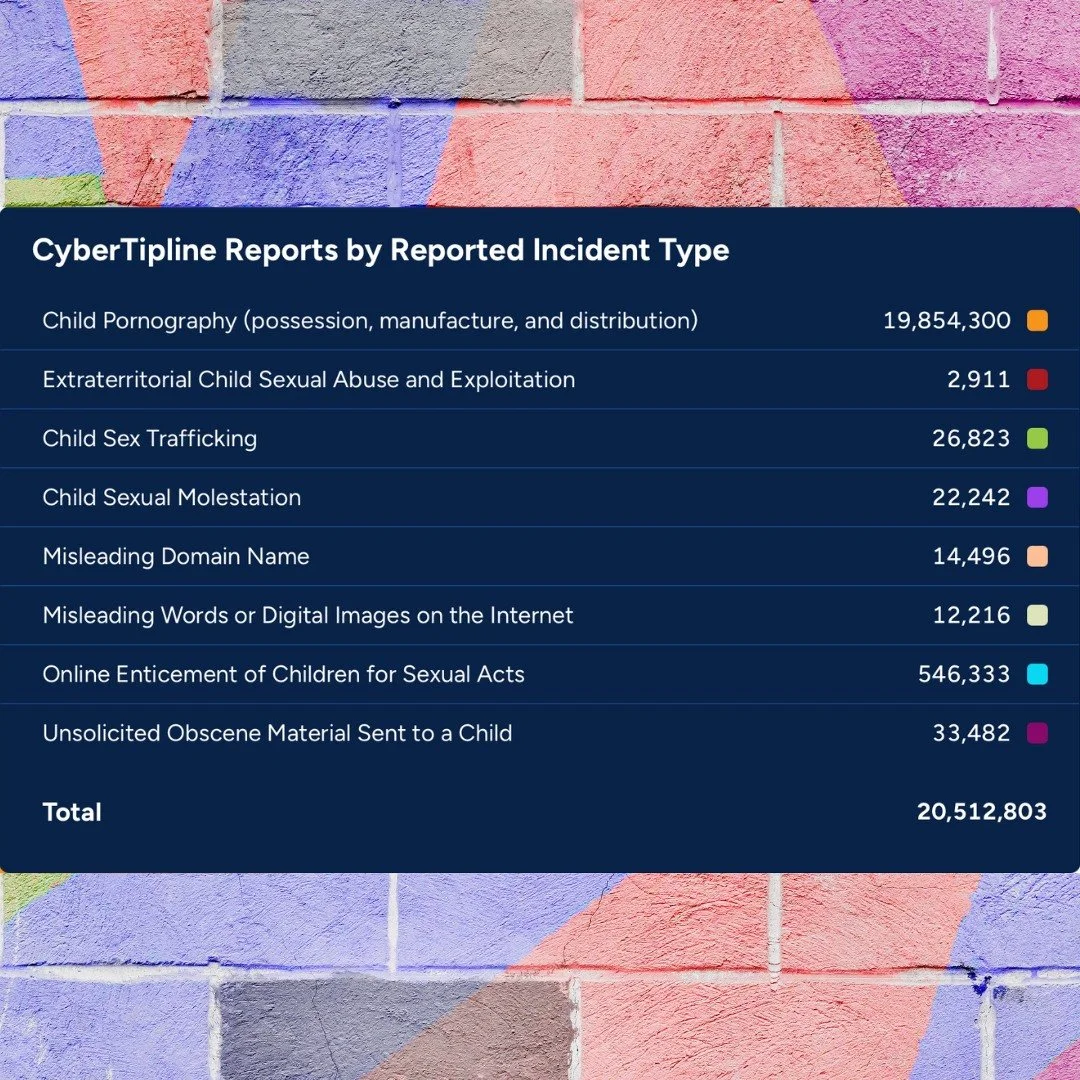1080x1080 pixels.
Task: Select the green Child Sex Trafficking swatch
Action: (1037, 438)
